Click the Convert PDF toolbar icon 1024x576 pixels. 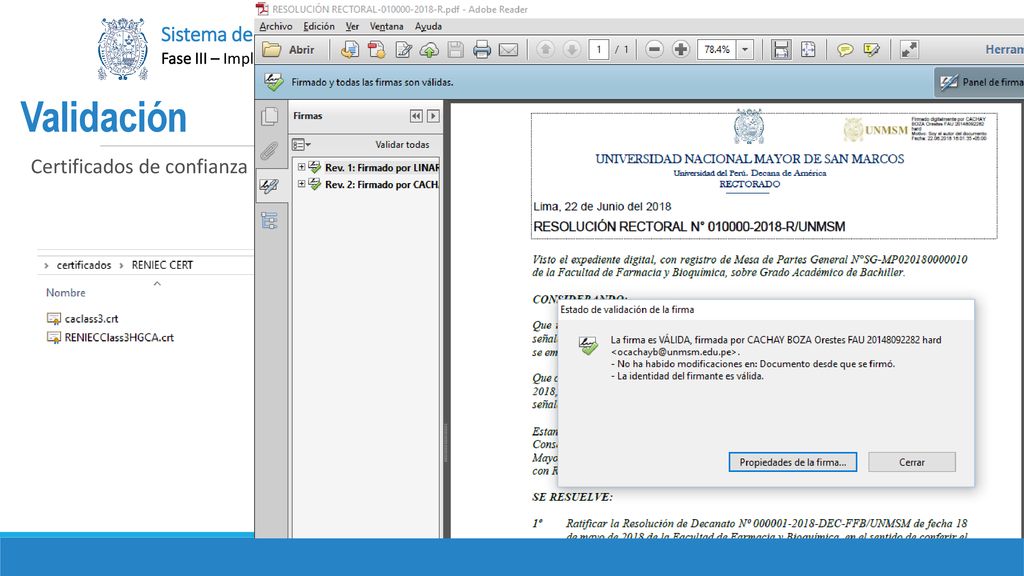(376, 50)
